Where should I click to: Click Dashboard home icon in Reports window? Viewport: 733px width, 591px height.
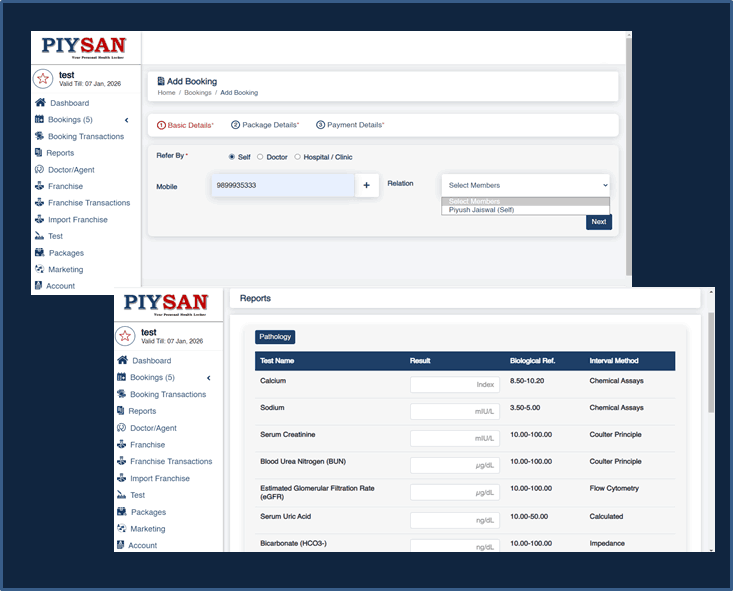122,360
